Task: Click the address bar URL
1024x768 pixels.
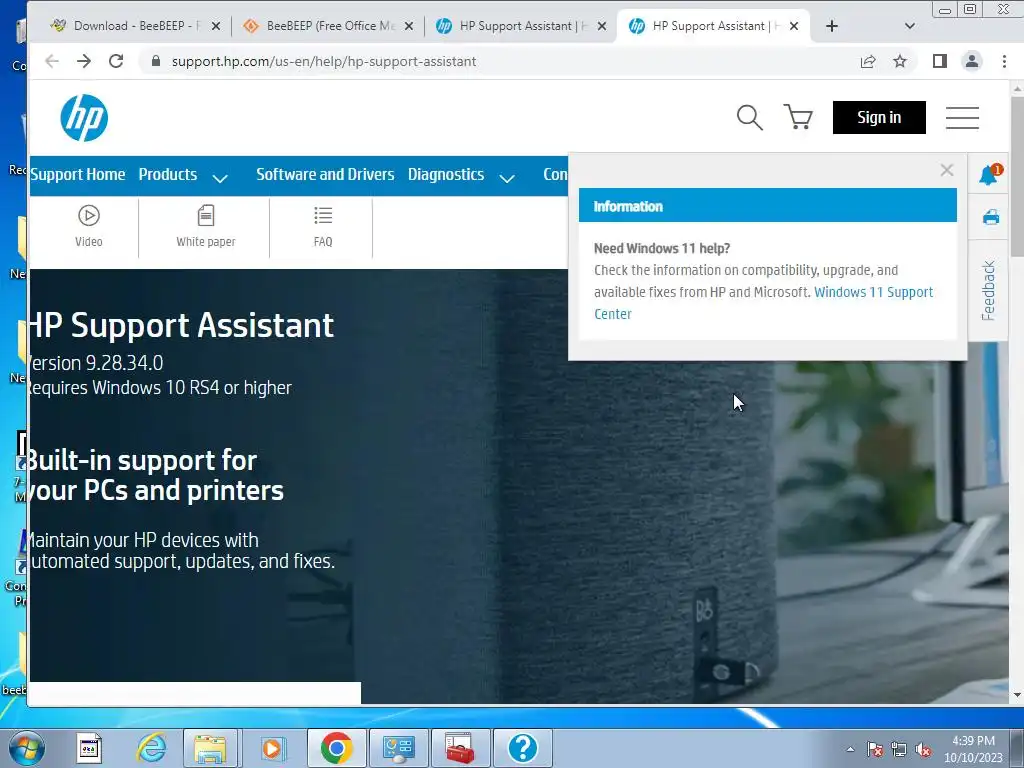Action: (324, 61)
